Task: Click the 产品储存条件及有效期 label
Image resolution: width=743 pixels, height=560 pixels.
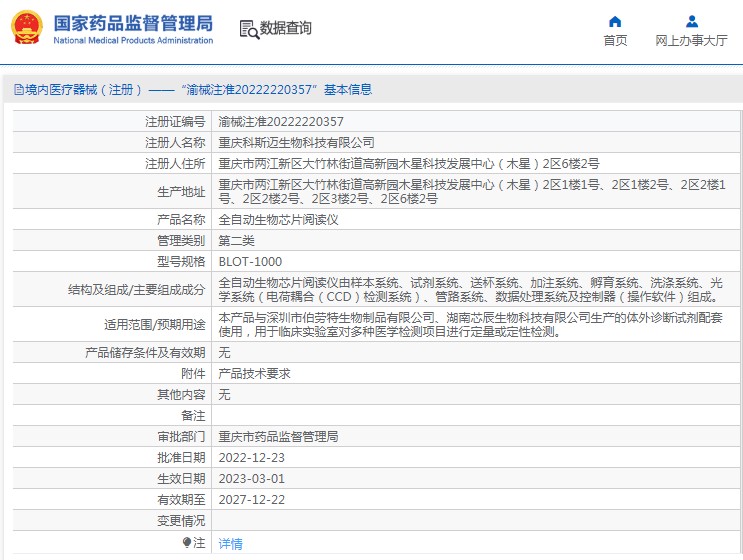Action: pyautogui.click(x=145, y=352)
